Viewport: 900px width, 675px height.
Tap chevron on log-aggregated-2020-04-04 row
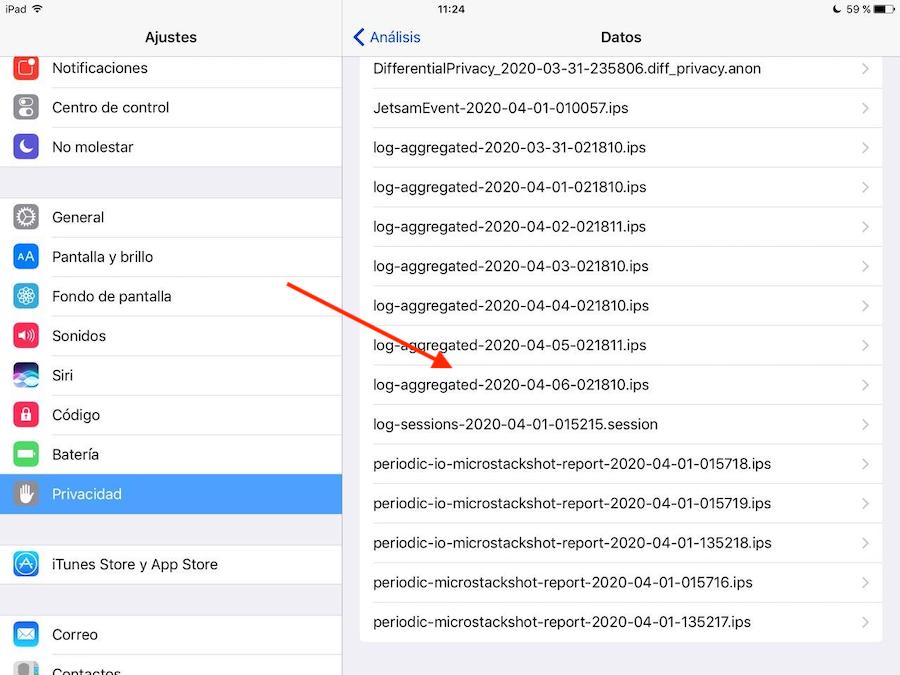(x=865, y=306)
